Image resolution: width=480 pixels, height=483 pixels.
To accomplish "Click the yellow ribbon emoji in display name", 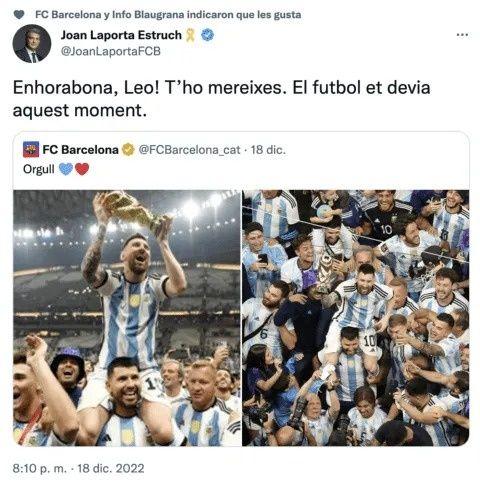I will click(190, 35).
